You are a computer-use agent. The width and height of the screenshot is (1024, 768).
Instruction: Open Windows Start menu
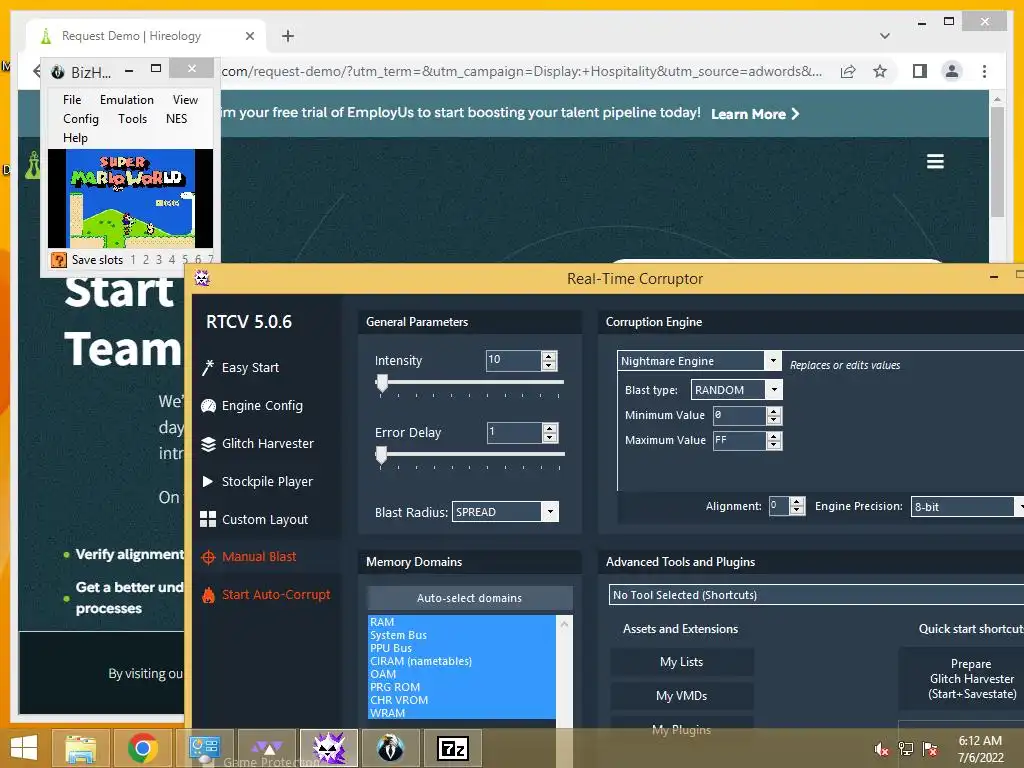24,748
